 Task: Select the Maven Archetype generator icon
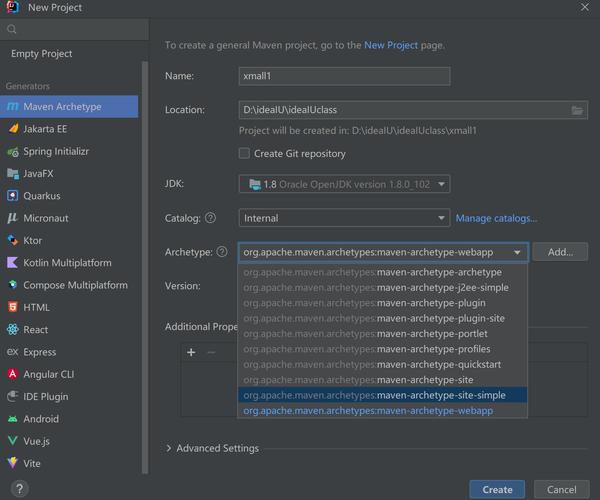[x=13, y=106]
